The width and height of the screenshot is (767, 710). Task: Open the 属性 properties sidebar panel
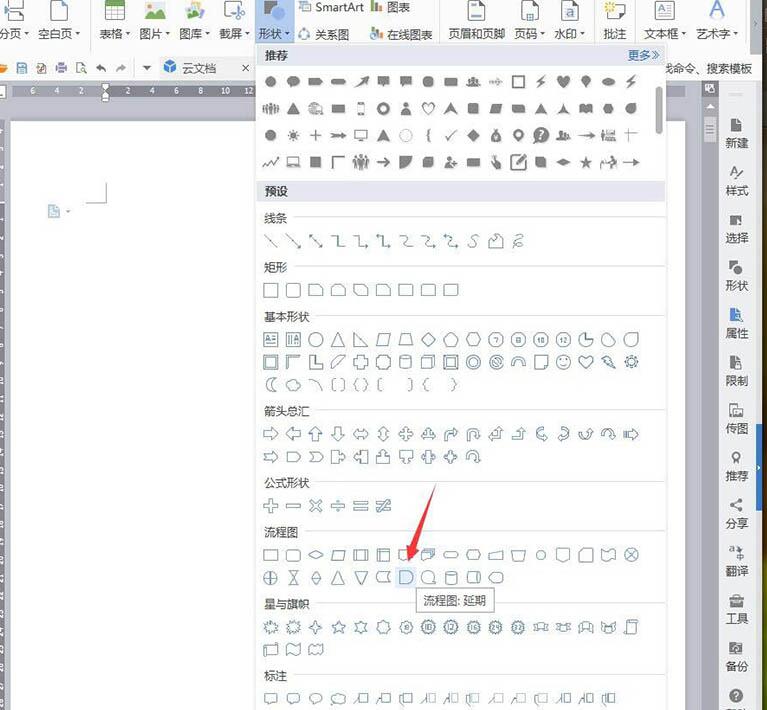point(737,323)
